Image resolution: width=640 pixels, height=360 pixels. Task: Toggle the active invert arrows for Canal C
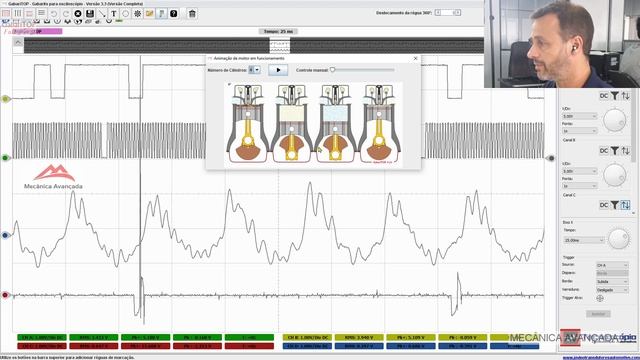625,205
